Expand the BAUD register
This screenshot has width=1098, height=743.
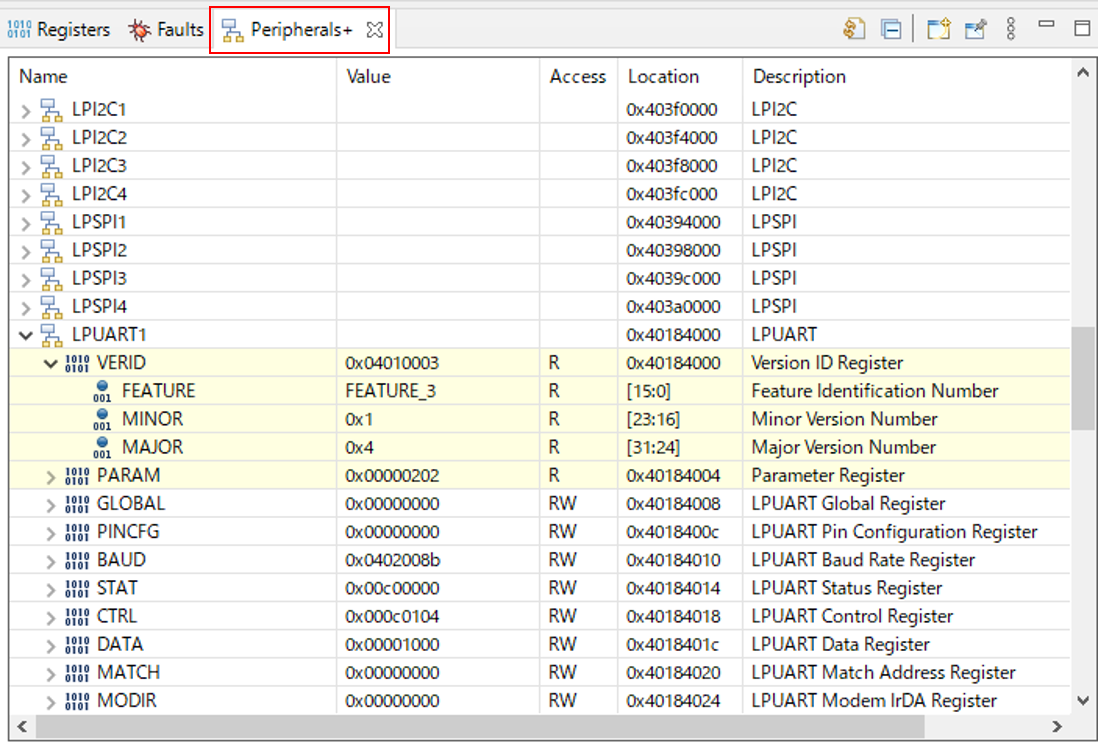point(50,561)
